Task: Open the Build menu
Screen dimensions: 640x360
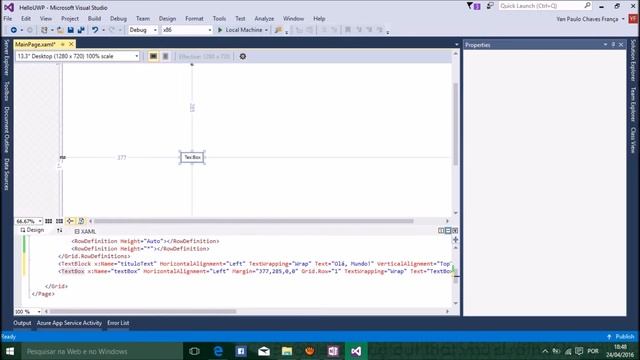Action: tap(94, 19)
